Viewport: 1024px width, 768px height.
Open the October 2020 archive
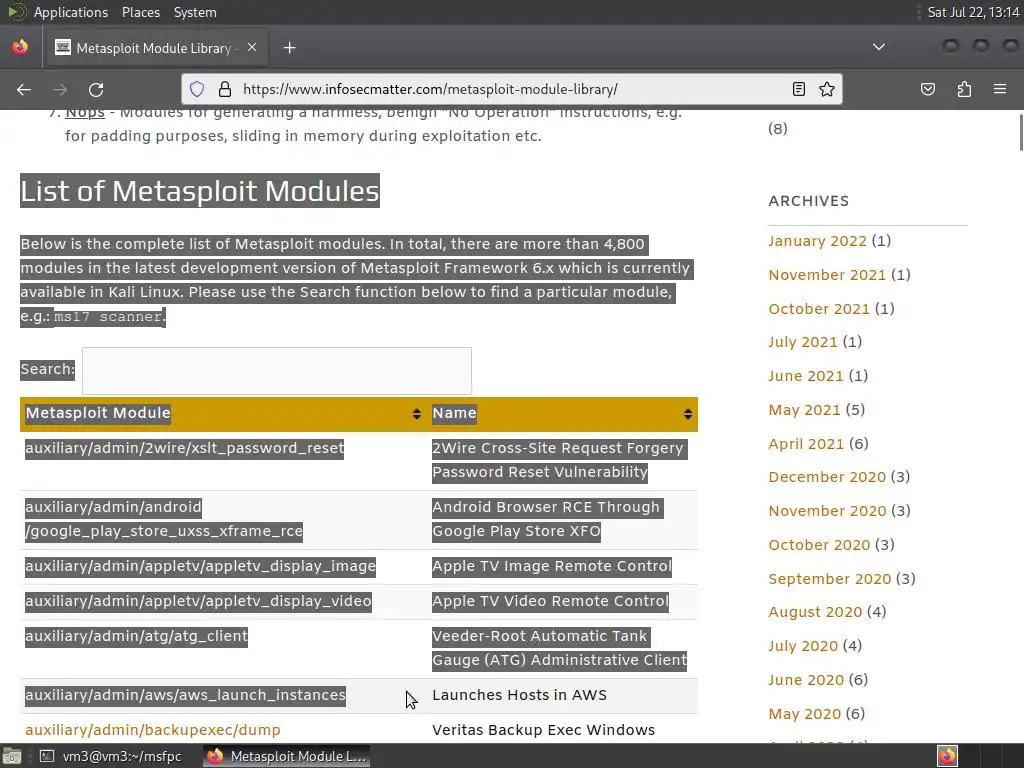820,545
